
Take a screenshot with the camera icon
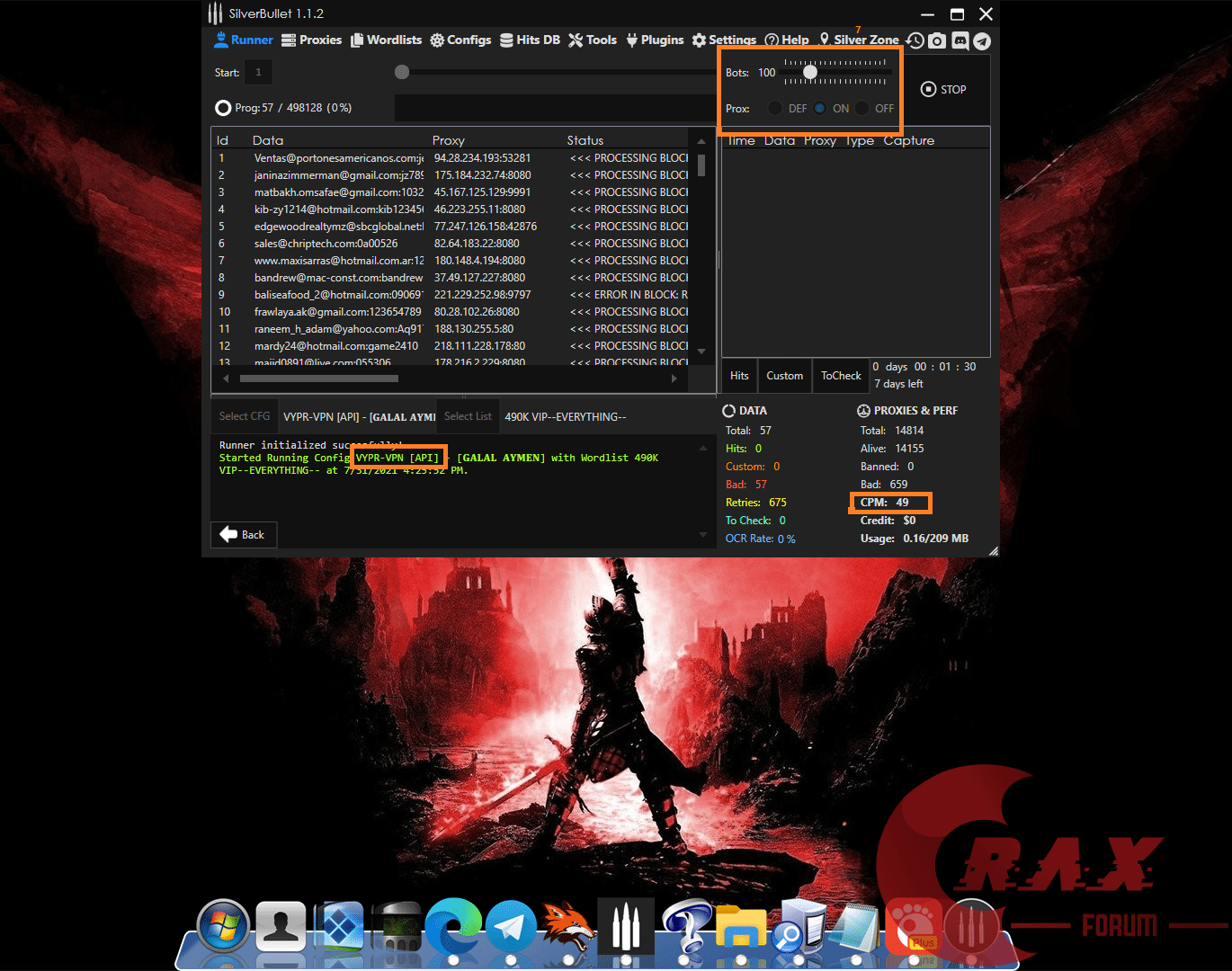(x=937, y=40)
